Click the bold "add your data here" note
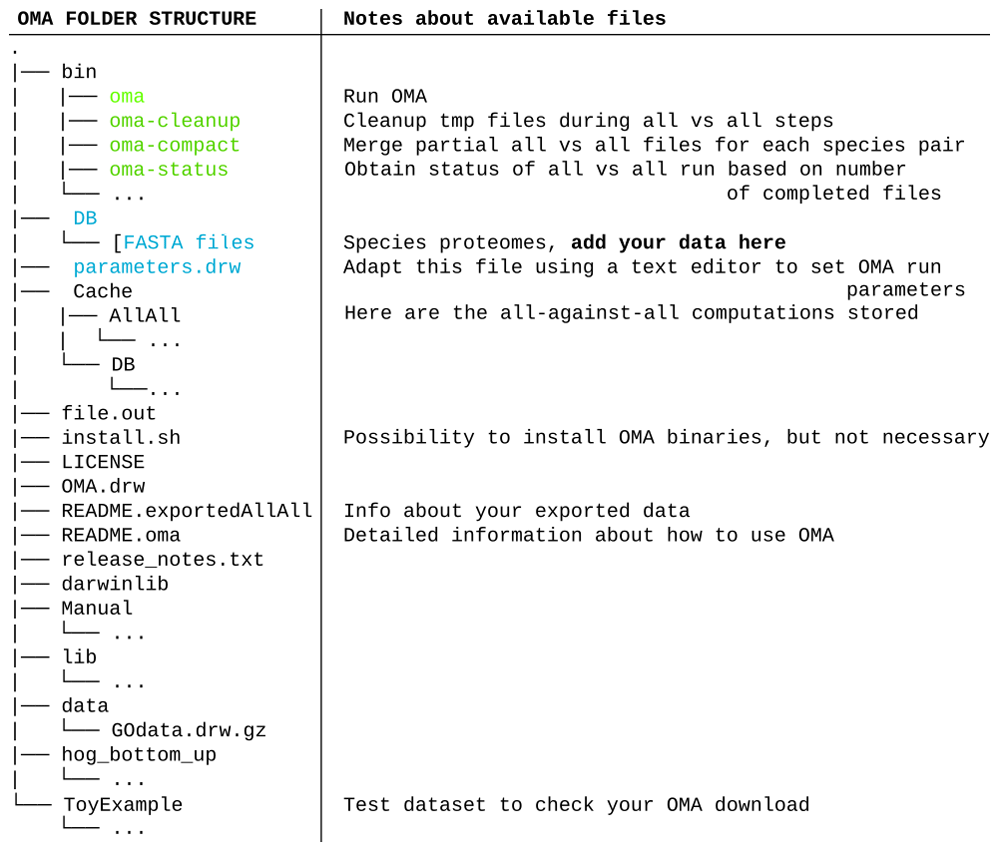Viewport: 1000px width, 852px height. pyautogui.click(x=678, y=243)
